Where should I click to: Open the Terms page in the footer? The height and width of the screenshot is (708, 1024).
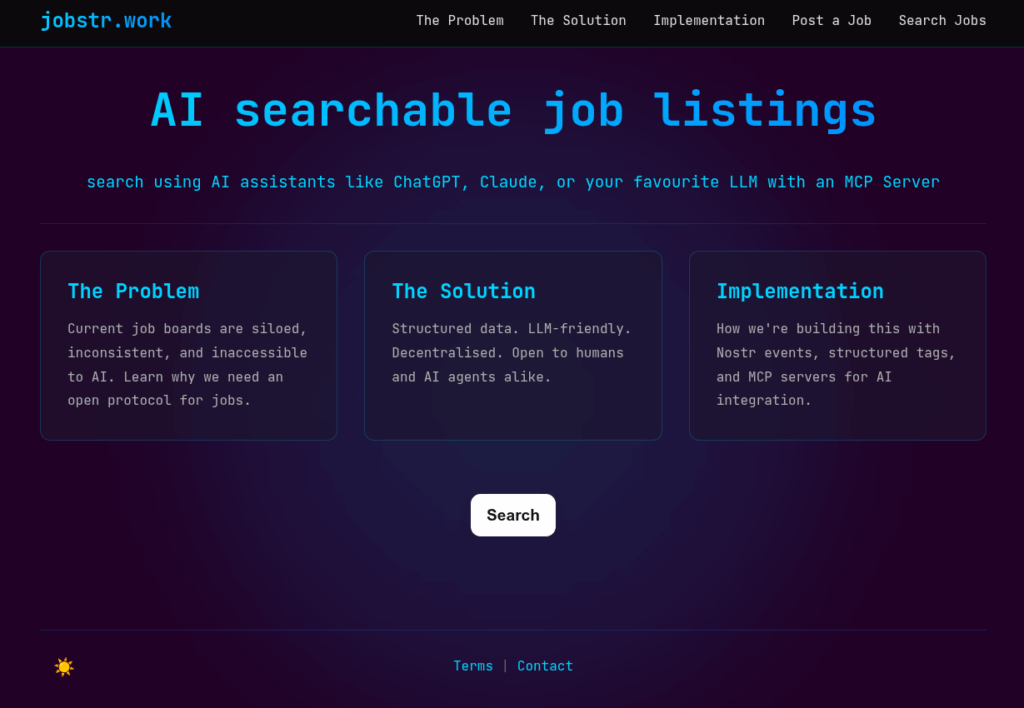[x=473, y=665]
